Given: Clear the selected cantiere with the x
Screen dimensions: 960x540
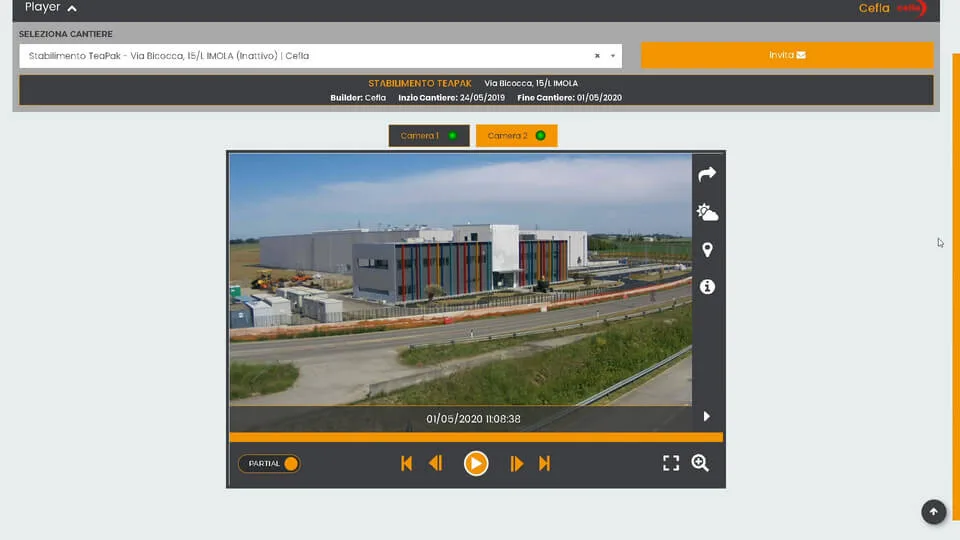Looking at the screenshot, I should [597, 56].
